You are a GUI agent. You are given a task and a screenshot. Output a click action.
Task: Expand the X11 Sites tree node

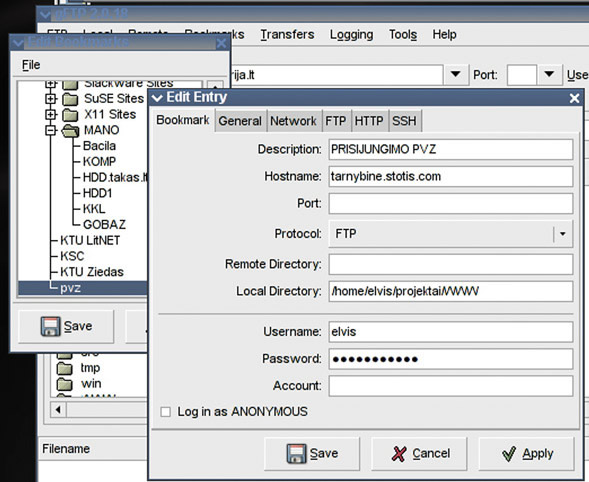point(51,114)
